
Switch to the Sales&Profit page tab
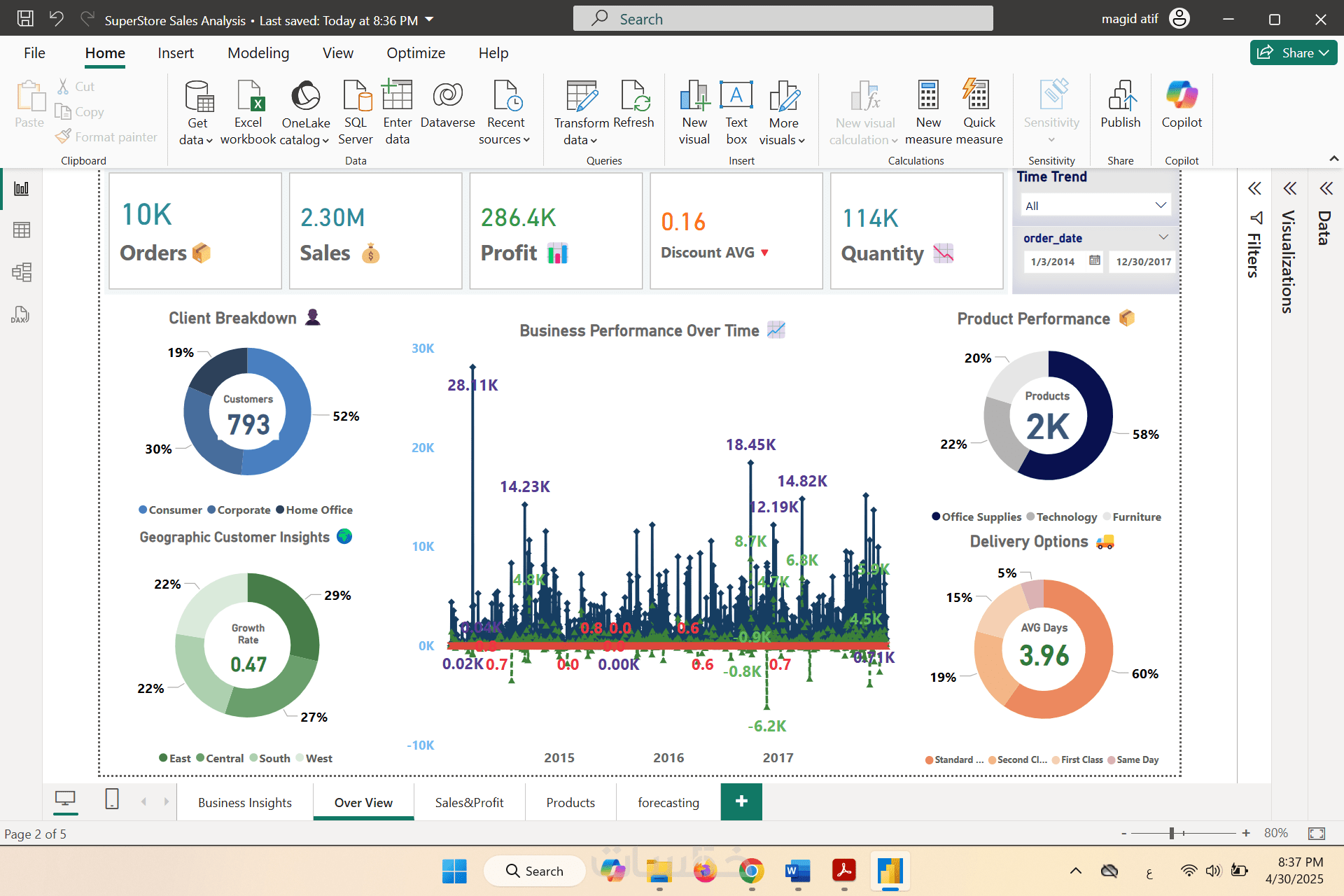[469, 803]
